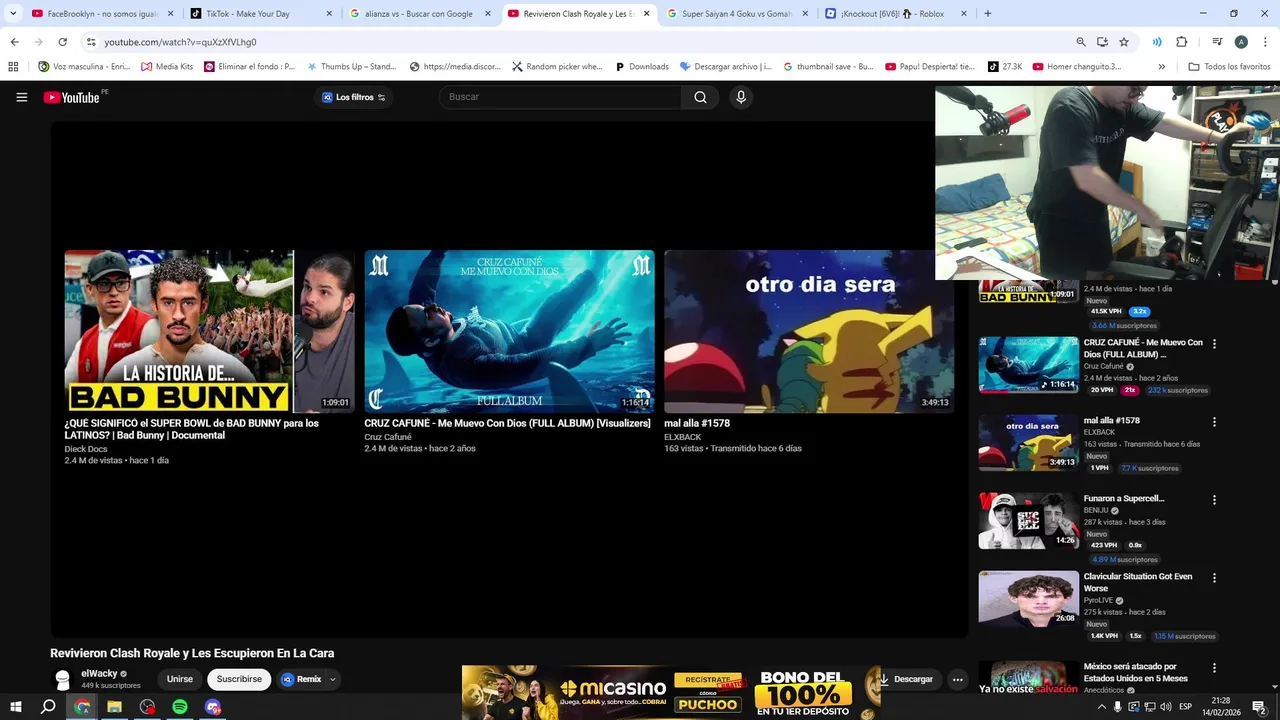Click the ELXBACK channel name under endscreen video

click(x=683, y=437)
